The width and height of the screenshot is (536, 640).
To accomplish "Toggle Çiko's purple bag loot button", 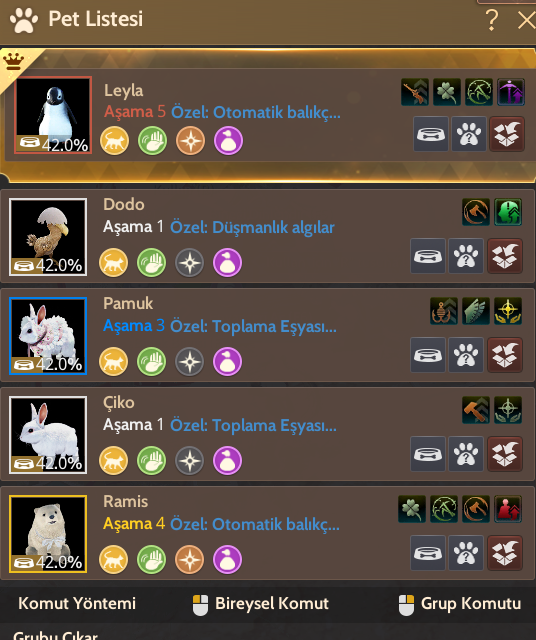I will click(227, 461).
